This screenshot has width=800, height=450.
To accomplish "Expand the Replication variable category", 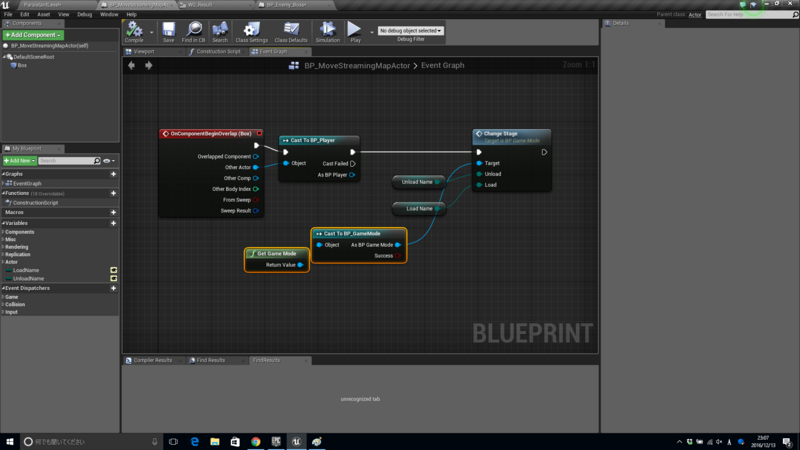I will 3,254.
